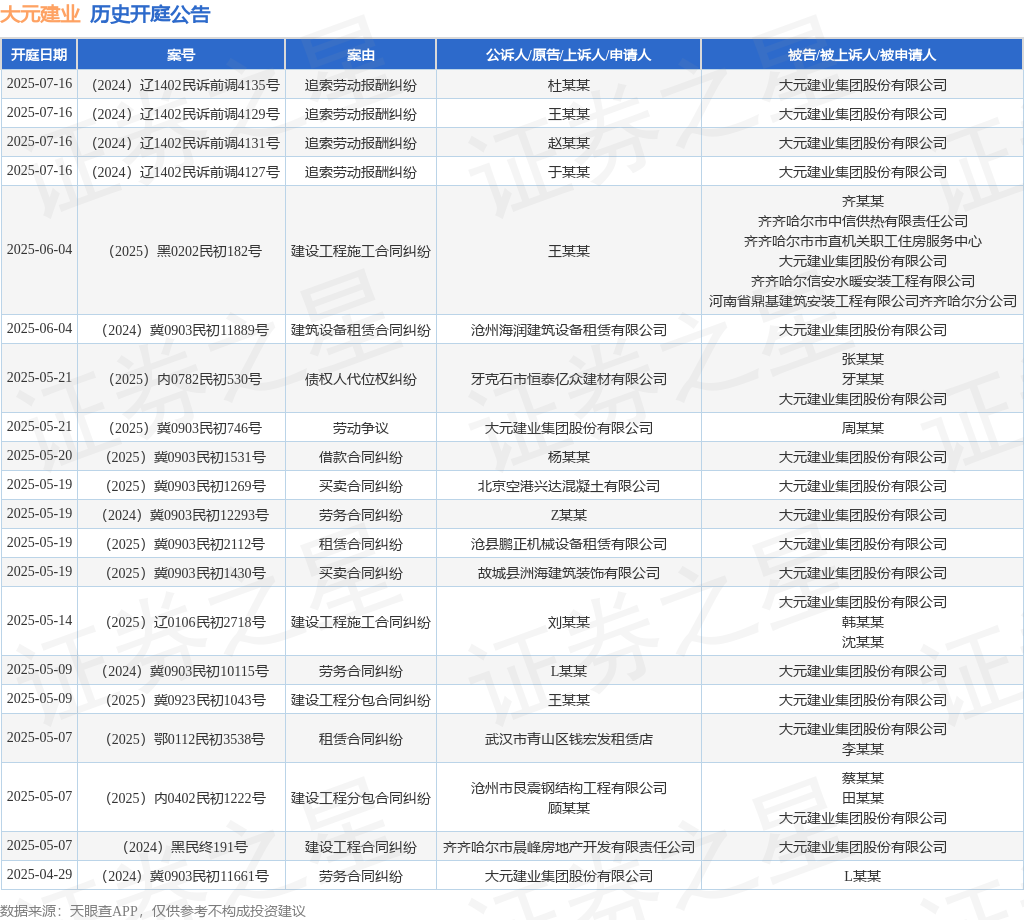Click case number (2024)冀0903民初11661号

pos(185,876)
